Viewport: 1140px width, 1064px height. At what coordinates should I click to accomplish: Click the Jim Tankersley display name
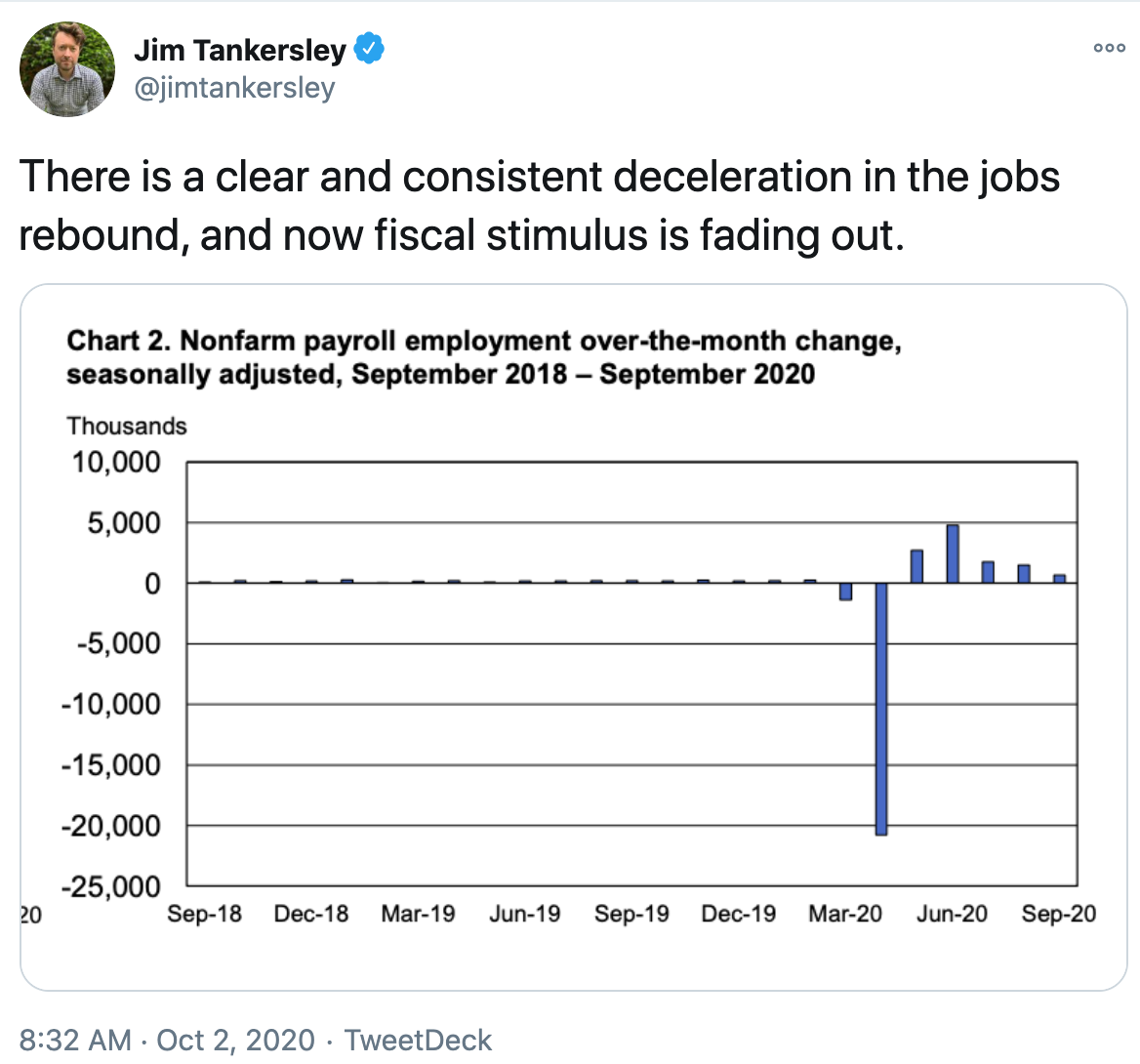[240, 50]
